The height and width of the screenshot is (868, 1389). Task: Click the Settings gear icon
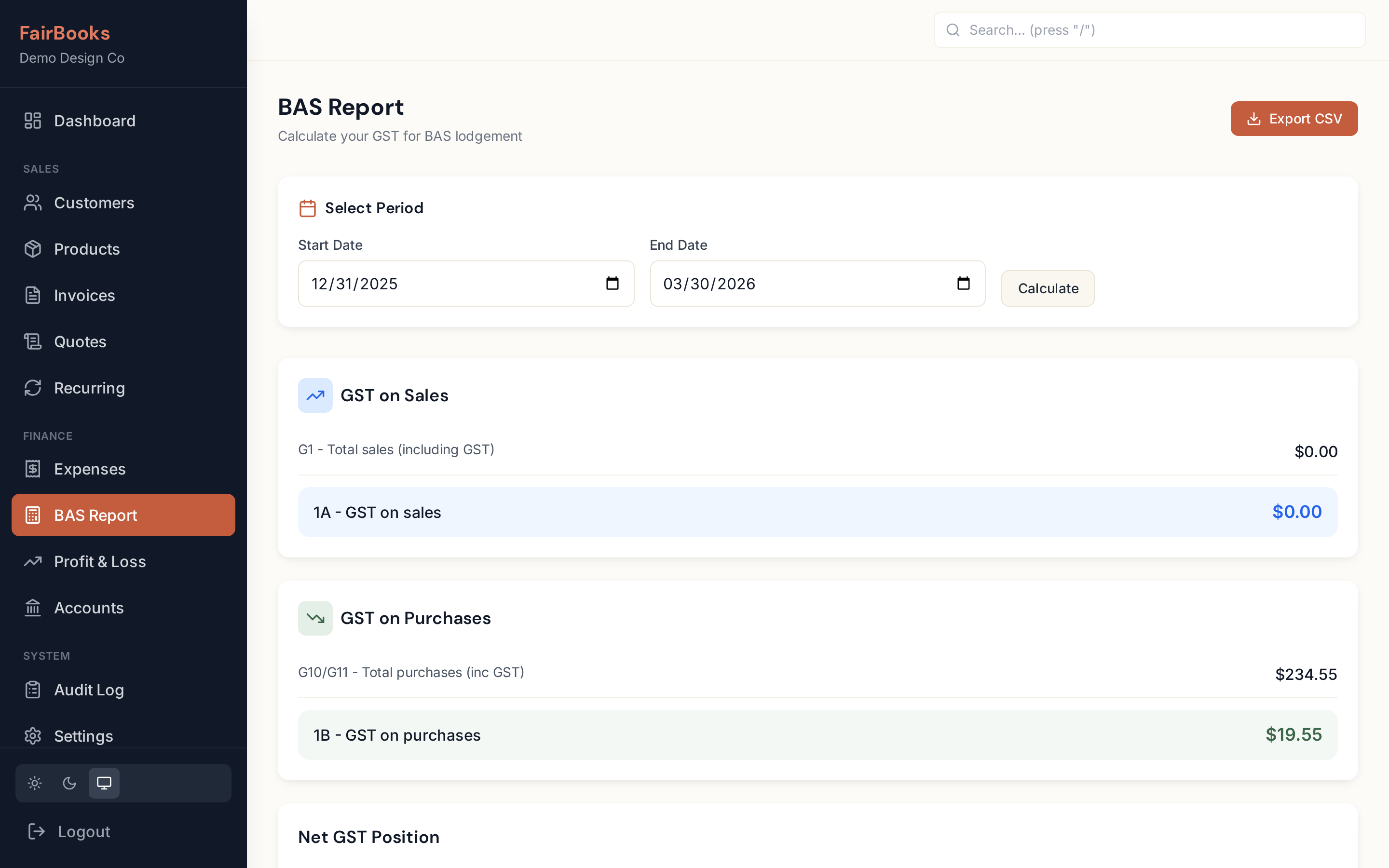33,736
